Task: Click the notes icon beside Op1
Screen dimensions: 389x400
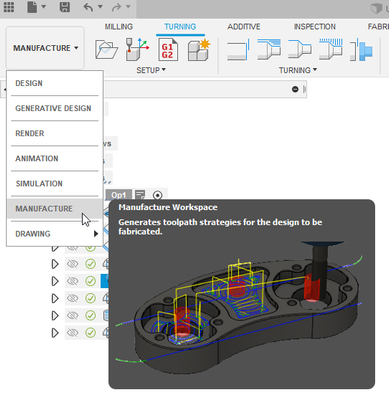Action: [x=140, y=195]
